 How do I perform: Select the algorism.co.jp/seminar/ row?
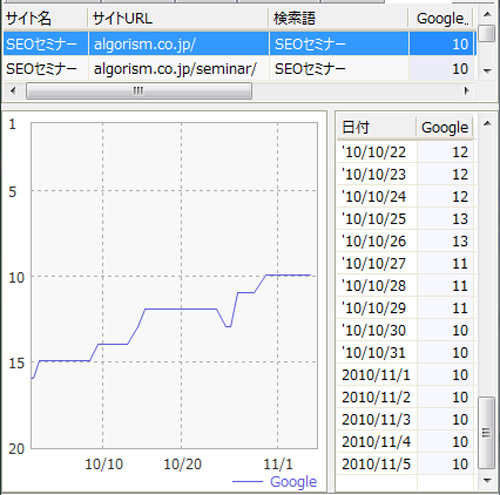(x=239, y=69)
